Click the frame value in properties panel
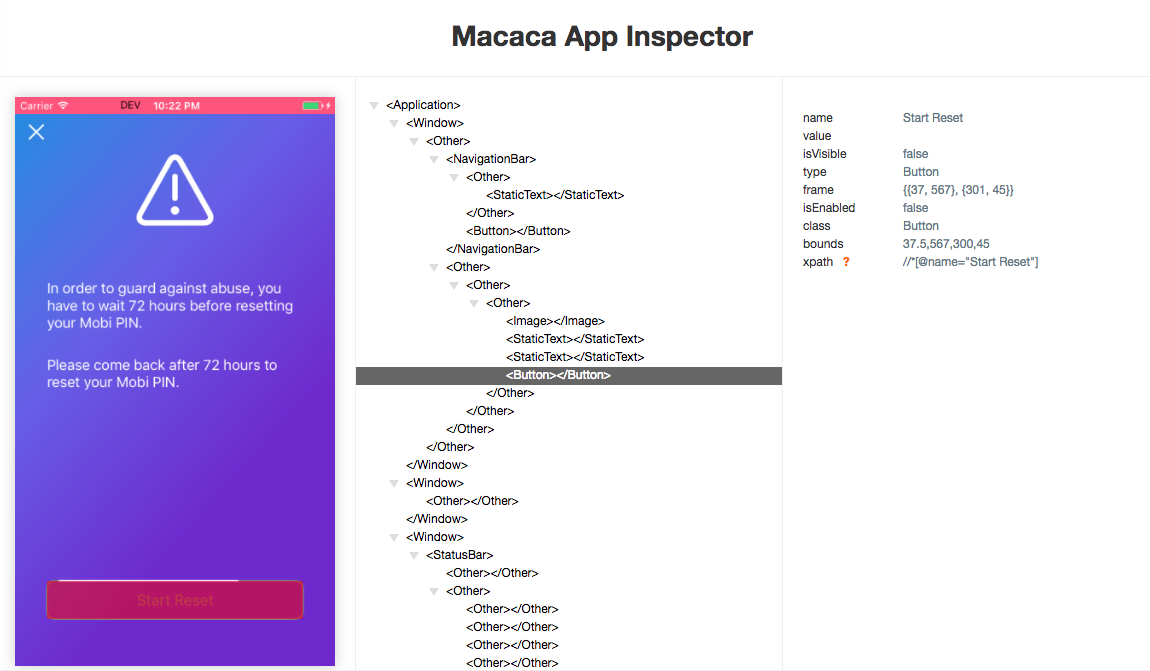 pos(958,190)
